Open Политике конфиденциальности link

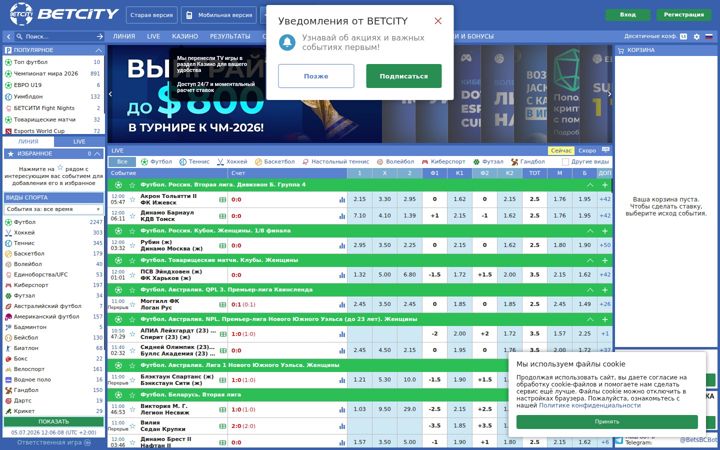coord(590,405)
